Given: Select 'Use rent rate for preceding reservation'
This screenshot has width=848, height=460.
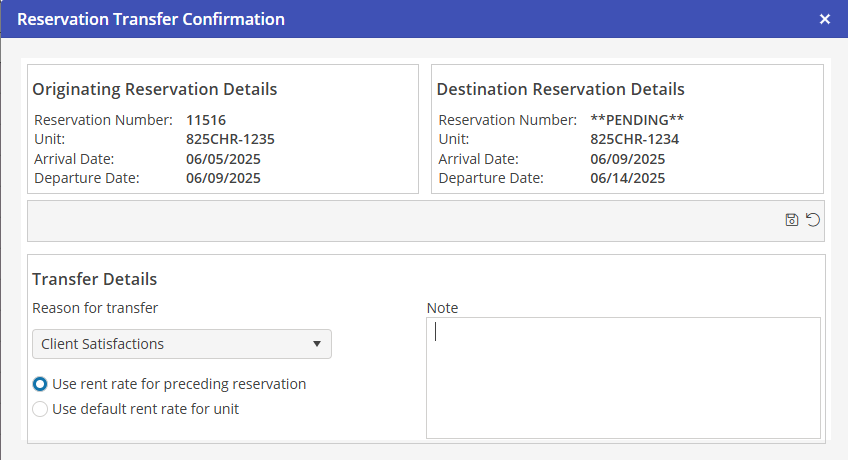Looking at the screenshot, I should pos(40,384).
